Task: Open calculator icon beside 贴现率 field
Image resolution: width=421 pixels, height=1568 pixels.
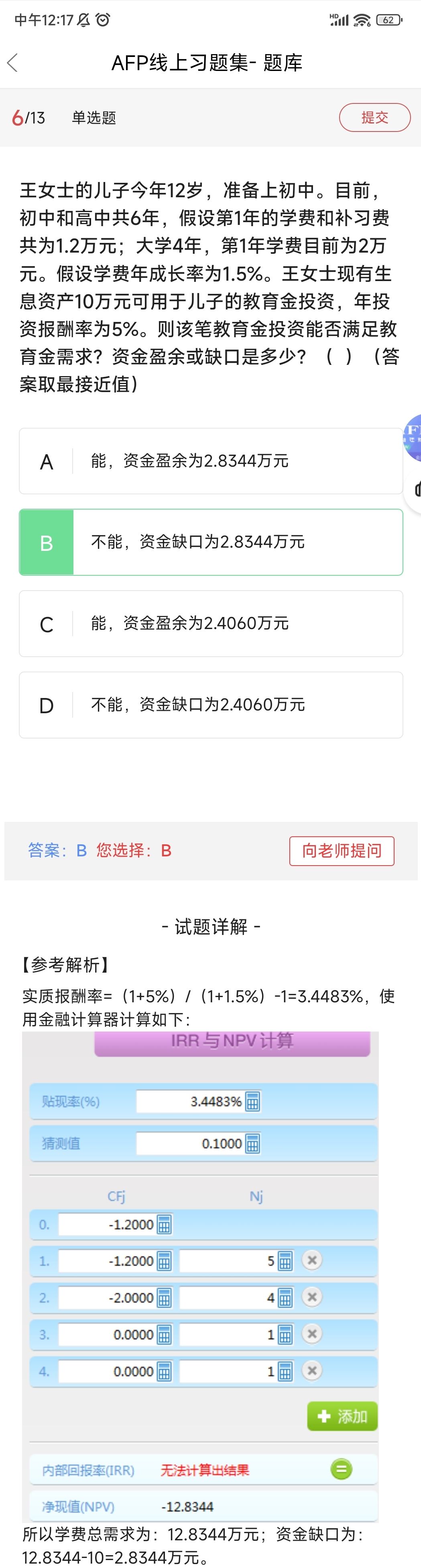Action: point(252,1101)
